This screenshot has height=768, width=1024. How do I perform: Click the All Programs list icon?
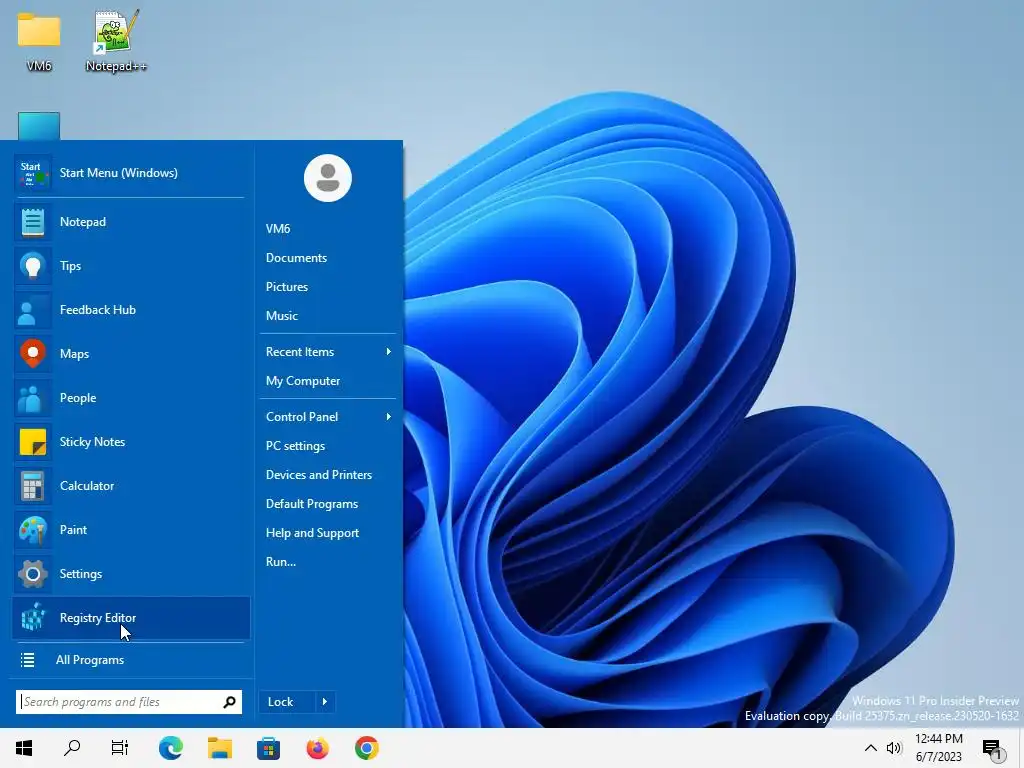(27, 660)
